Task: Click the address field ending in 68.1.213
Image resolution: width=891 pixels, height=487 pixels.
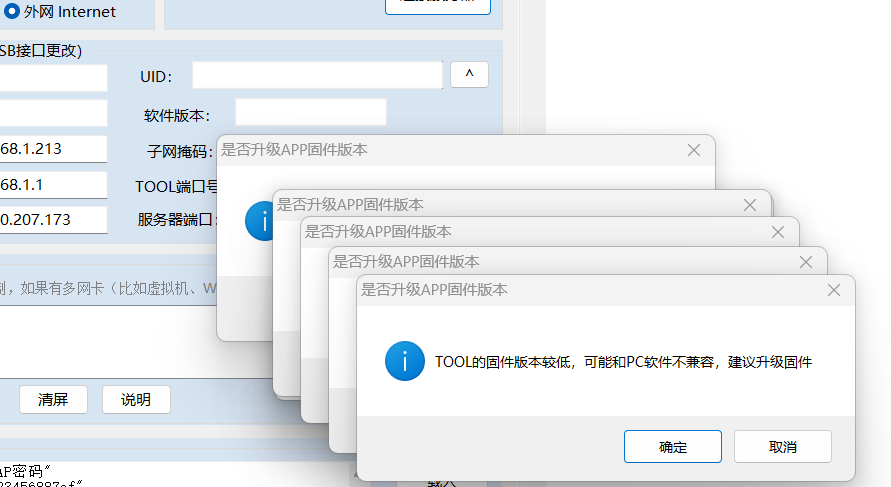Action: pyautogui.click(x=52, y=149)
